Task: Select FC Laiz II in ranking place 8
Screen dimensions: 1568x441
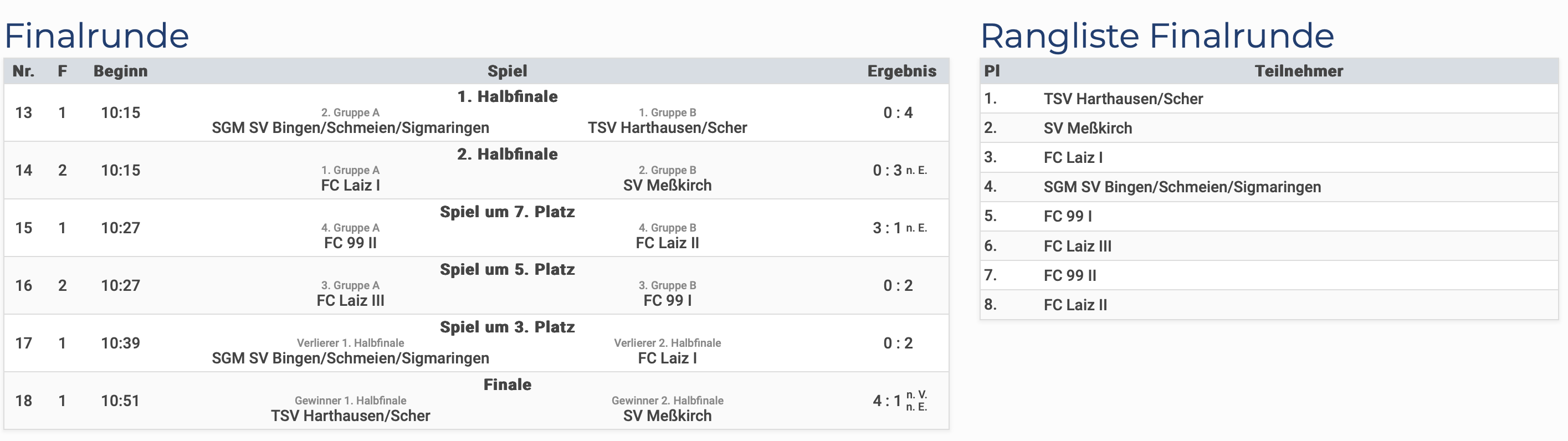Action: tap(1075, 305)
